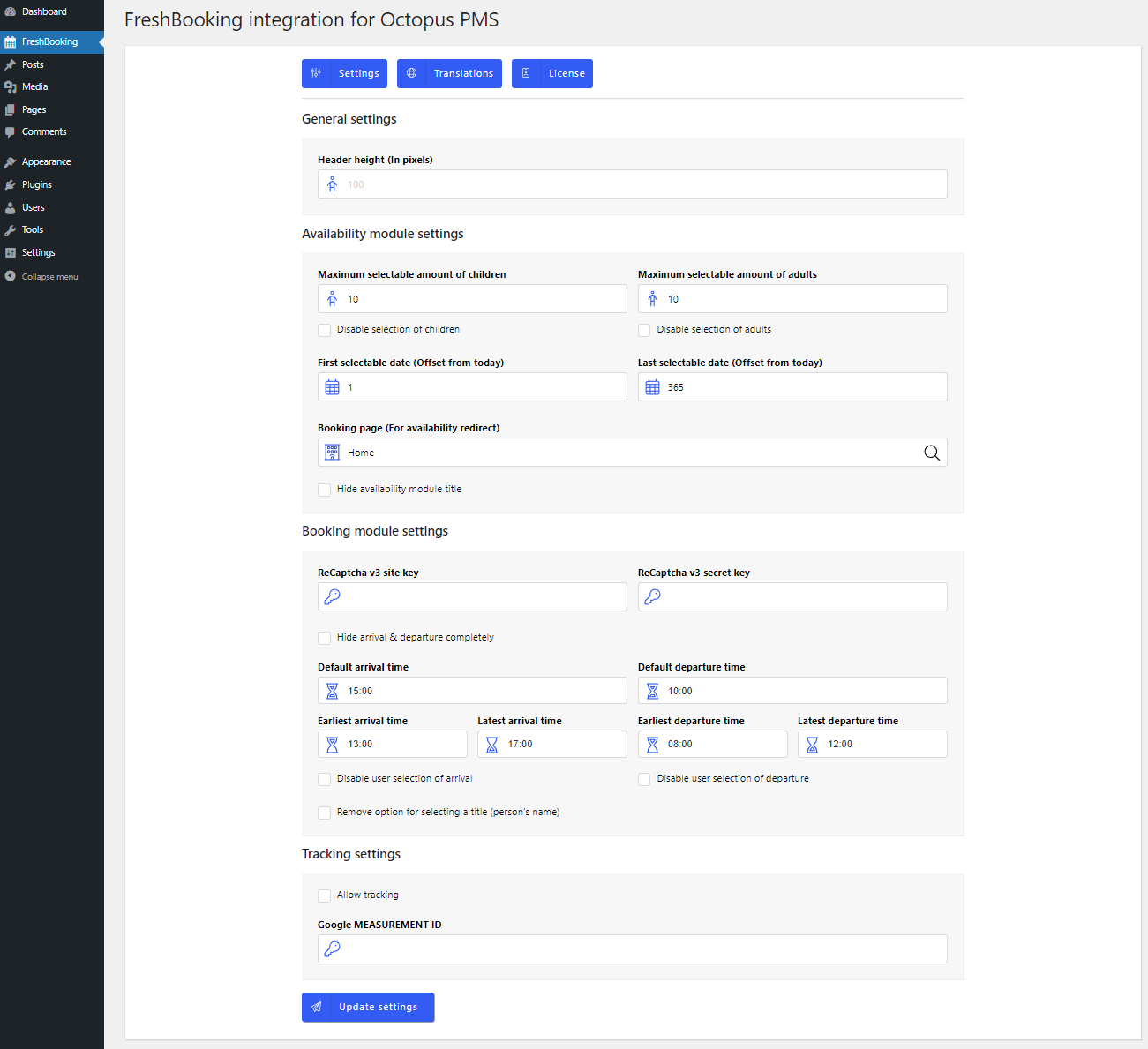Switch to the Translations tab

449,73
